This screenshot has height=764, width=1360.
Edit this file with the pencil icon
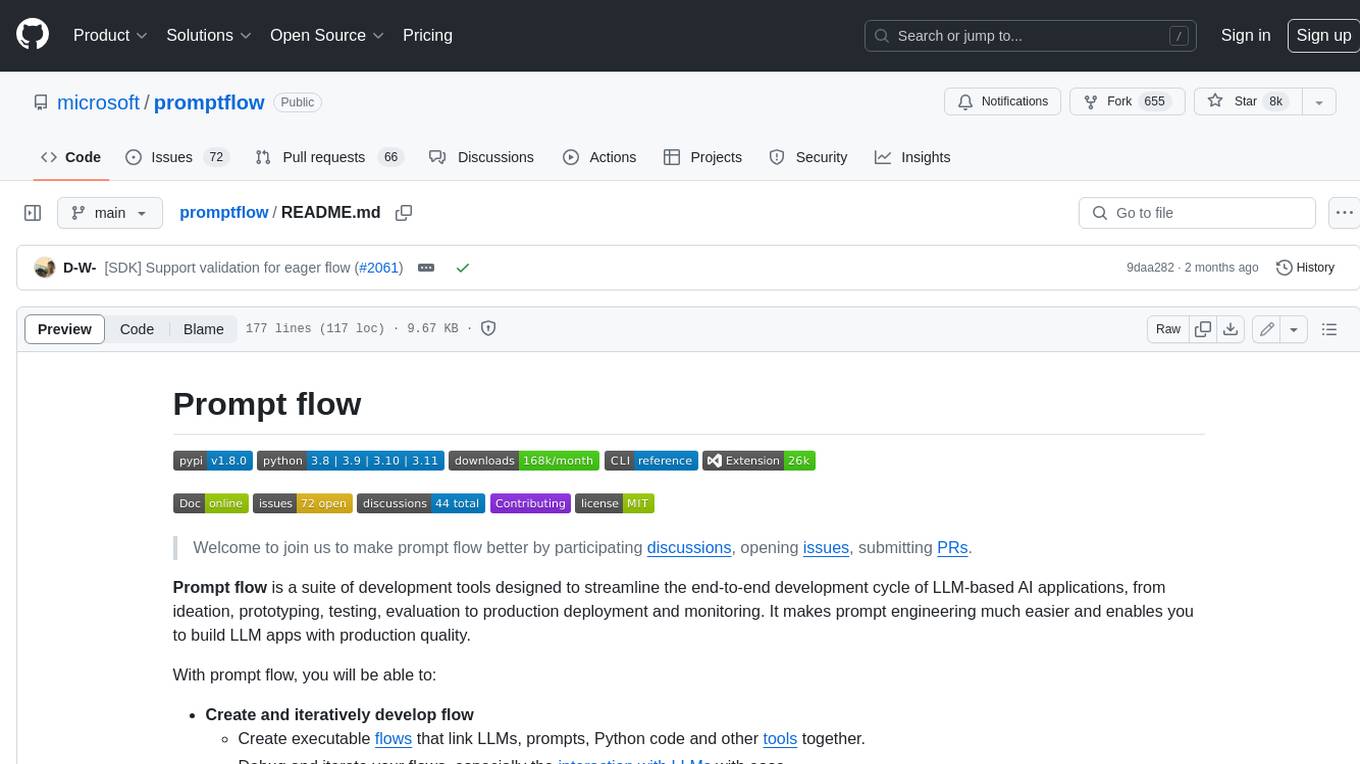[1267, 329]
